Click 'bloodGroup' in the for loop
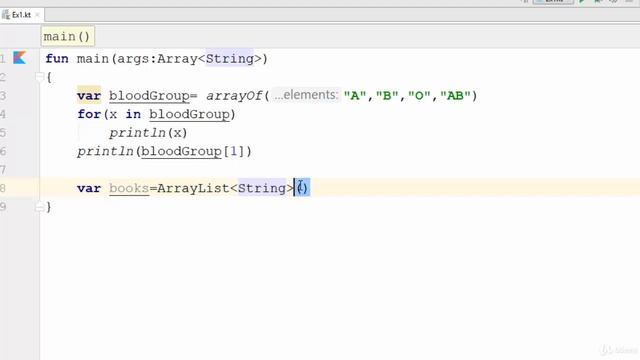Screen dimensions: 640x360 click(x=189, y=115)
